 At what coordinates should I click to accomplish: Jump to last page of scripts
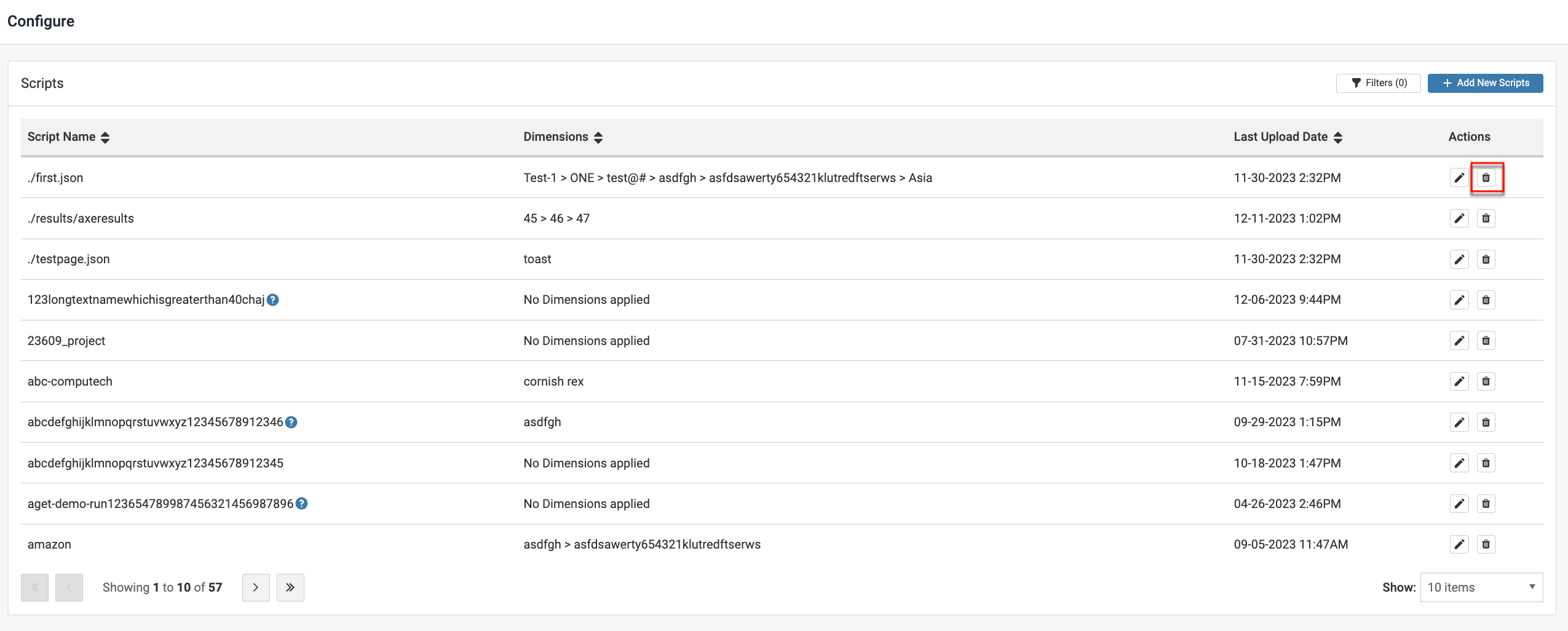[x=290, y=587]
